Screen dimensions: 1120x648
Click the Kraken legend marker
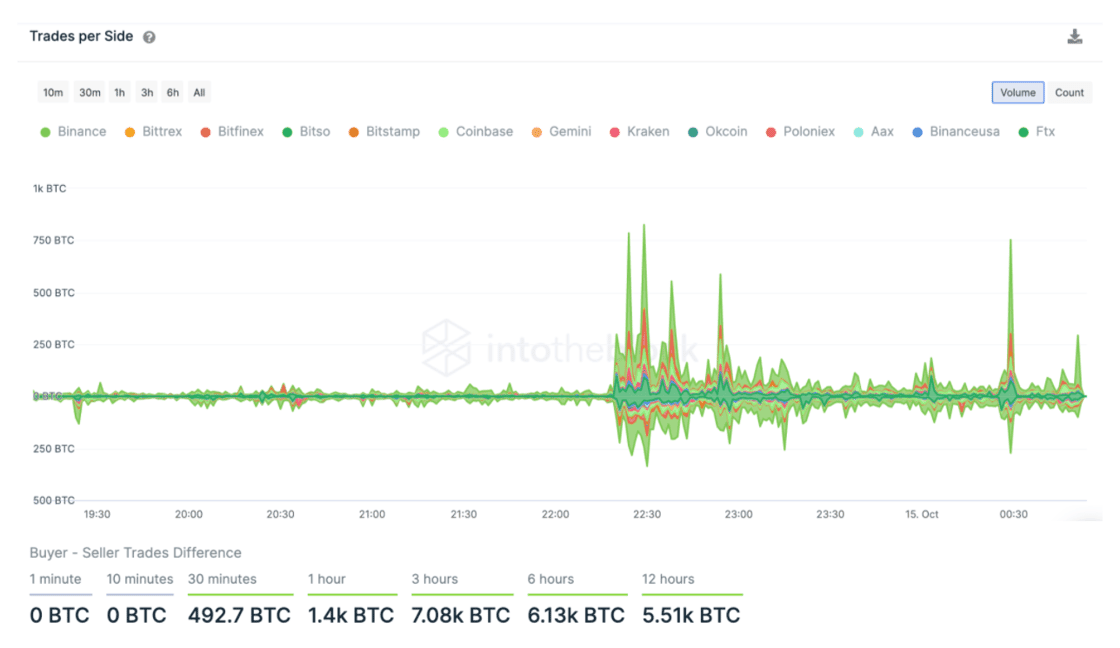click(x=614, y=132)
